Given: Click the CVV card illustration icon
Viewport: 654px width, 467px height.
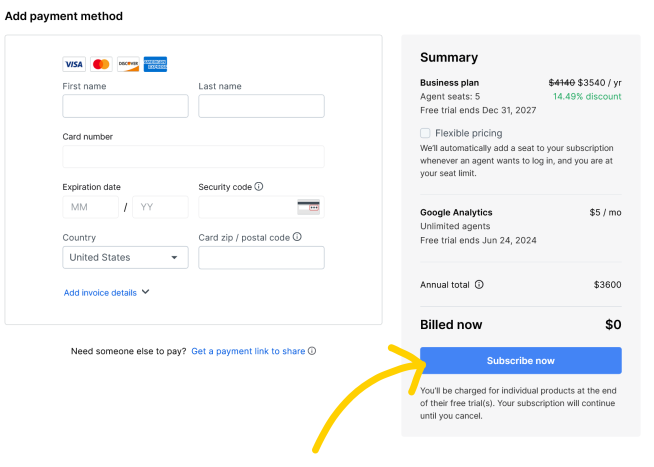Looking at the screenshot, I should [309, 207].
